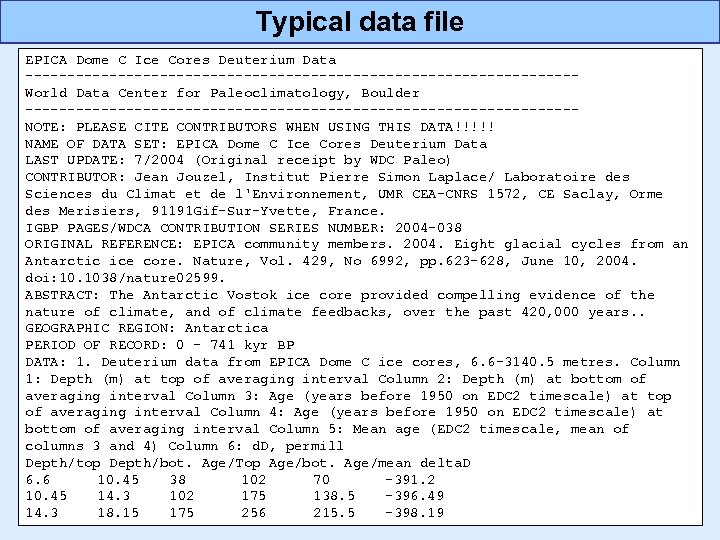Click the "EPICA Dome C Ice Cores Deuterium Data" heading line
This screenshot has width=720, height=540.
click(x=180, y=60)
